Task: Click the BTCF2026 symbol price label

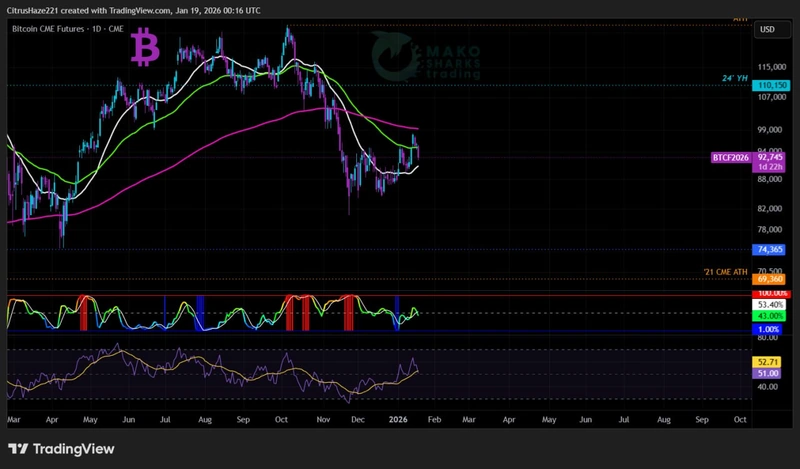Action: pos(732,158)
